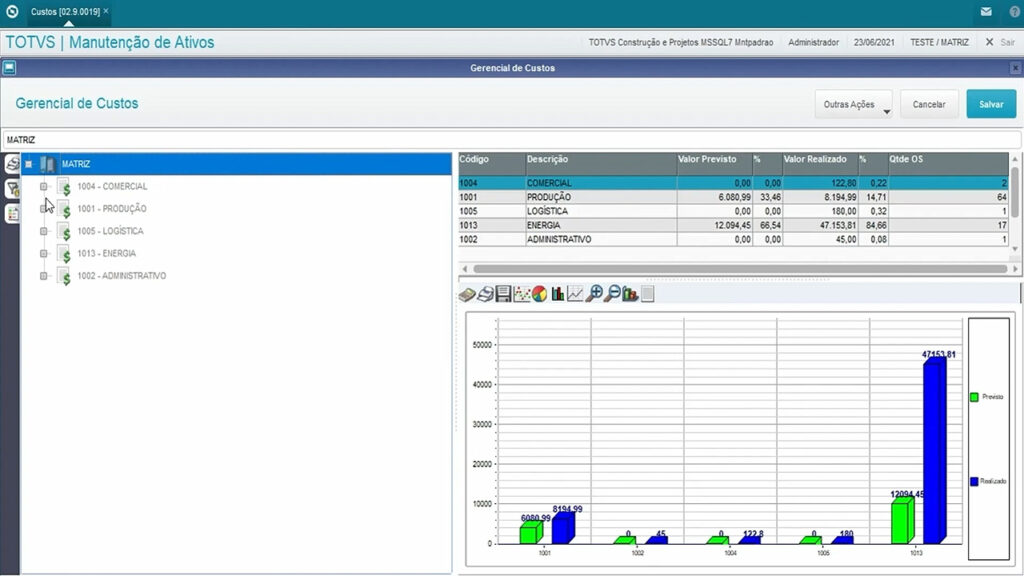Select the PRODUÇÃO row in the table
The image size is (1024, 576).
(733, 197)
